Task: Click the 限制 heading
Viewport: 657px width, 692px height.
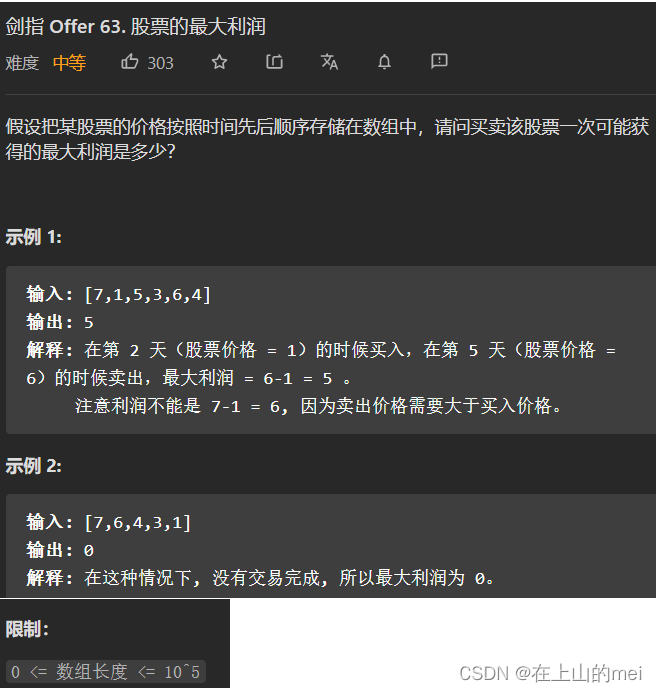Action: [27, 629]
